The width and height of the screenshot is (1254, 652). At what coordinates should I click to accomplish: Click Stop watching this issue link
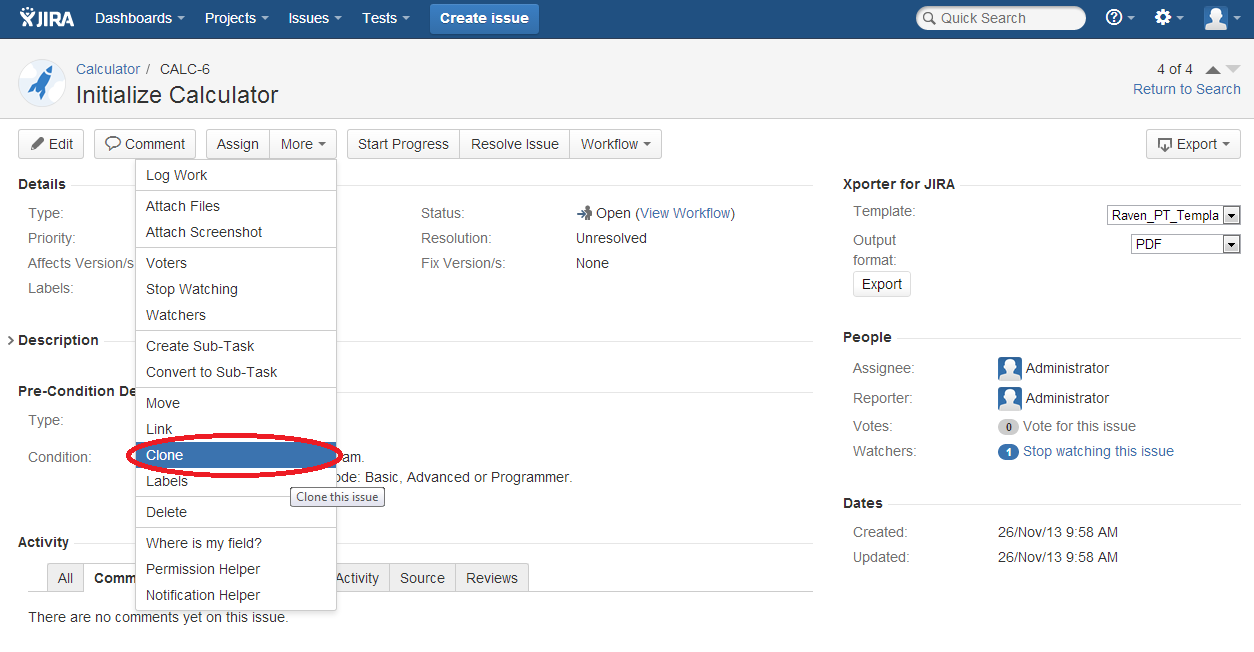[1098, 451]
